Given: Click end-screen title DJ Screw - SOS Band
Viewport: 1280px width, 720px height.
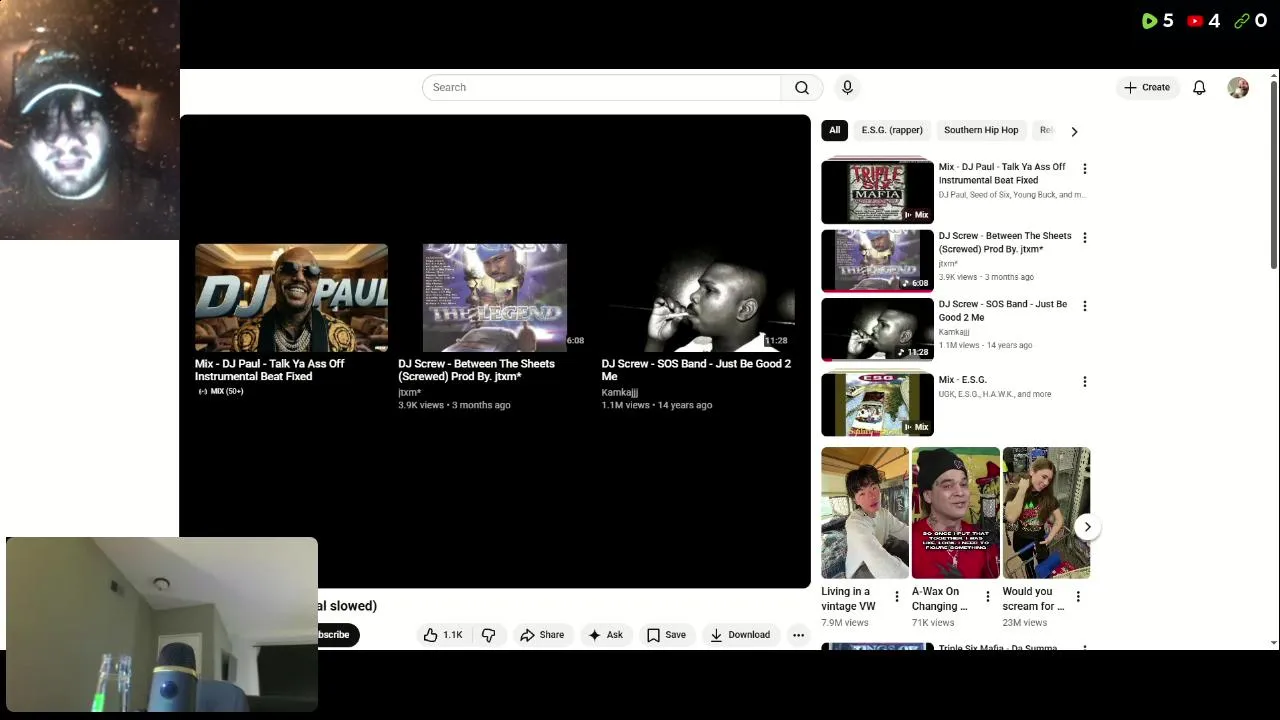Looking at the screenshot, I should (696, 370).
